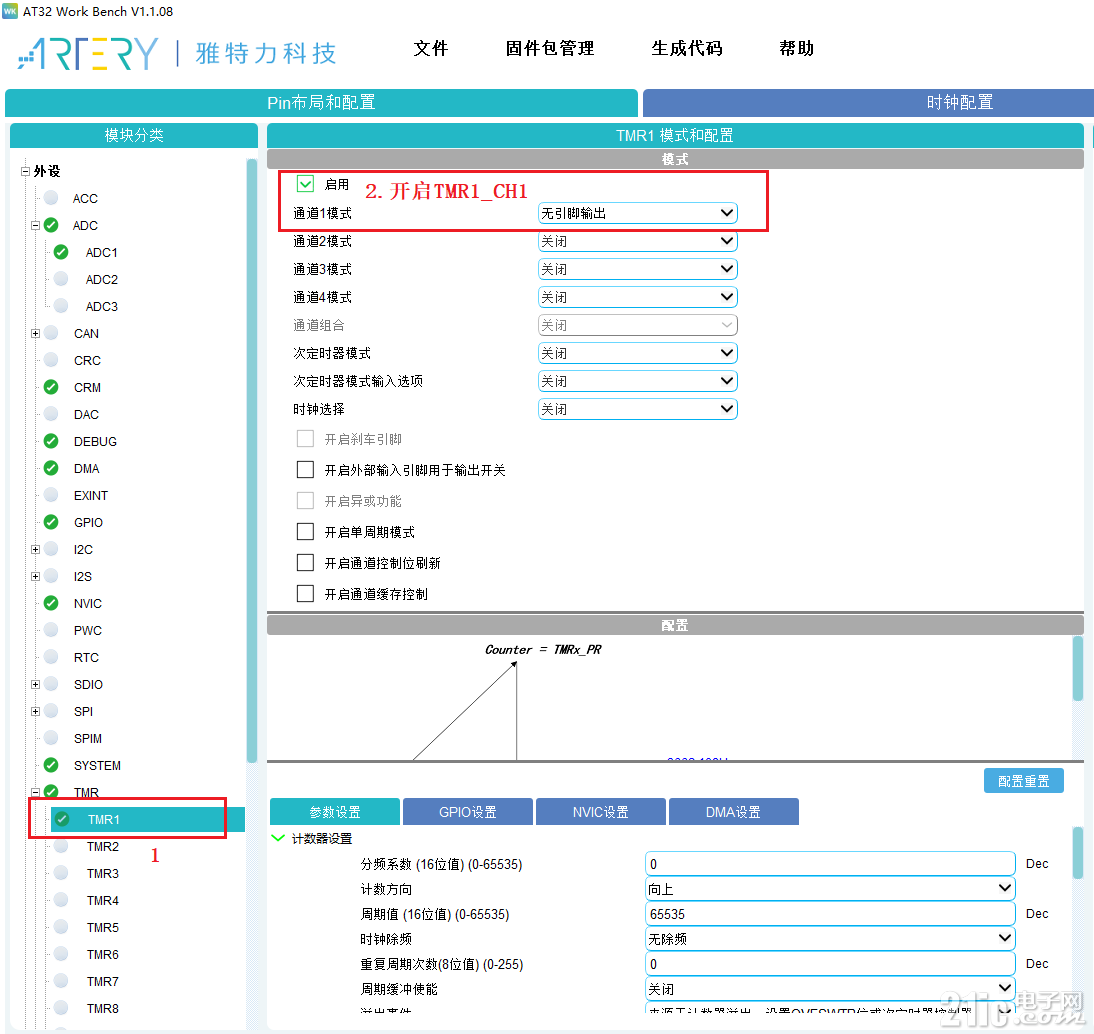
Task: Click the CRM green check icon
Action: coord(51,387)
